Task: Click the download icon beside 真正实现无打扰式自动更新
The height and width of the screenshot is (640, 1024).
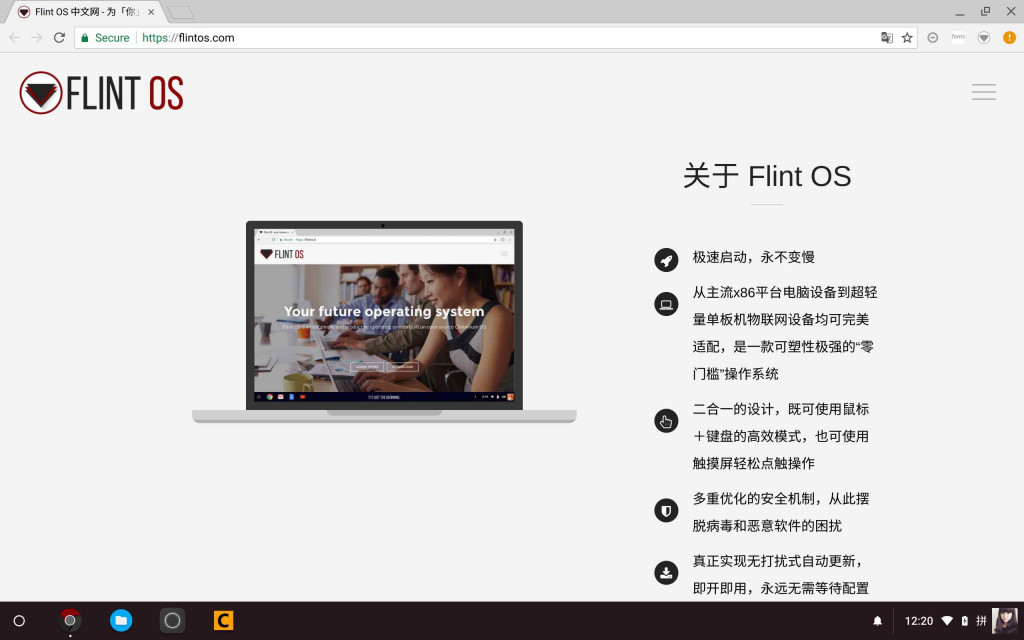Action: [666, 573]
